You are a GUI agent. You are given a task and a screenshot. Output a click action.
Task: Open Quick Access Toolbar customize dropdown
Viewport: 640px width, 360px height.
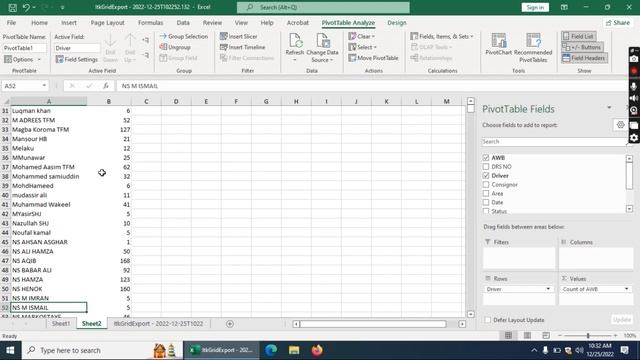tap(62, 7)
